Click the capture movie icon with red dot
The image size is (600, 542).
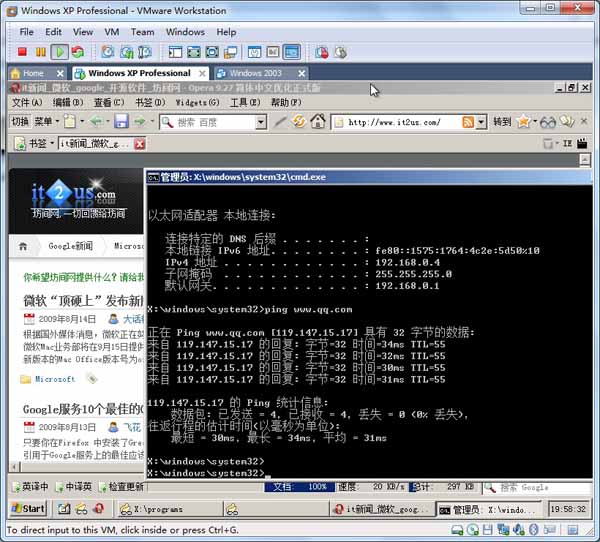point(322,52)
